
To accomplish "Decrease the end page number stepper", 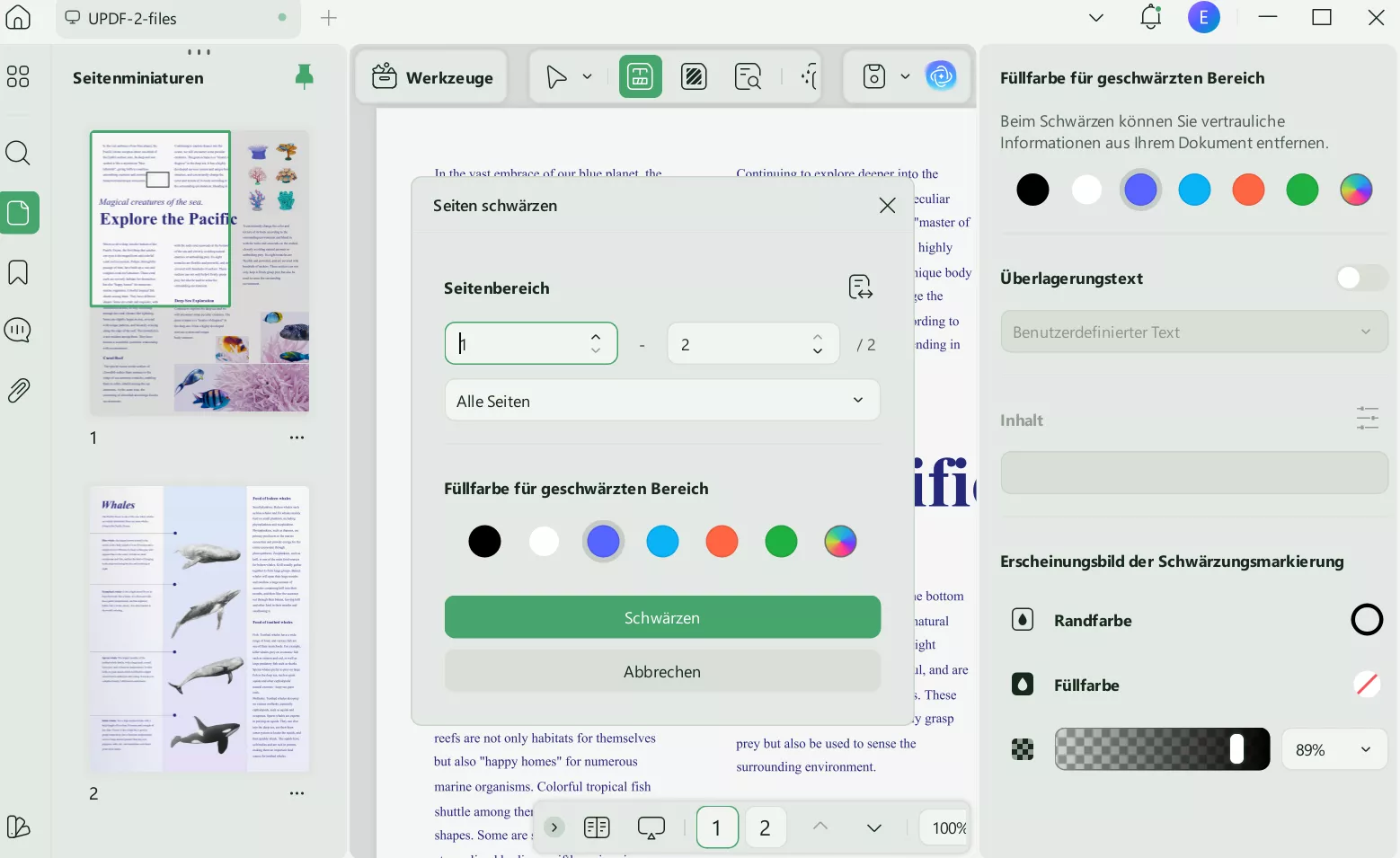I will tap(818, 351).
